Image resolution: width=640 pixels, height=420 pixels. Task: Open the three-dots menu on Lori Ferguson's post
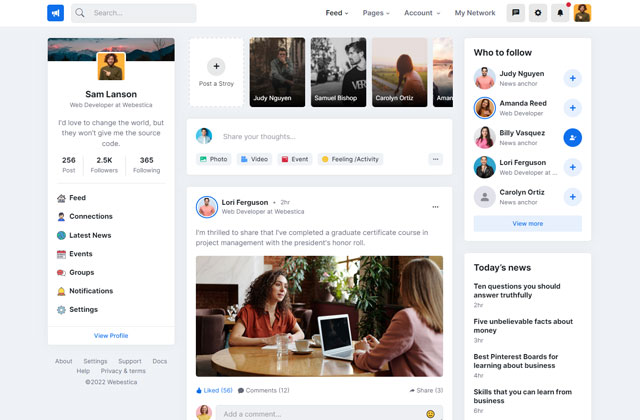point(435,207)
